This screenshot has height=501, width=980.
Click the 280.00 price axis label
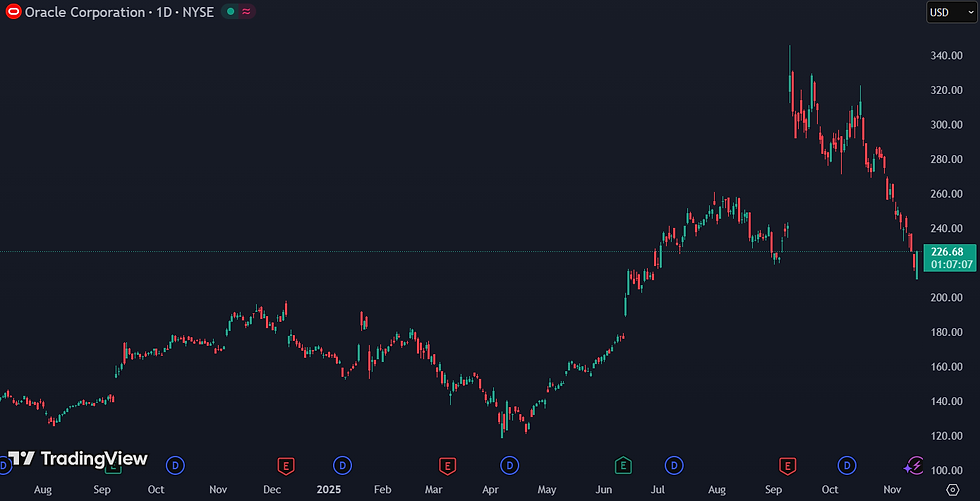pyautogui.click(x=945, y=159)
